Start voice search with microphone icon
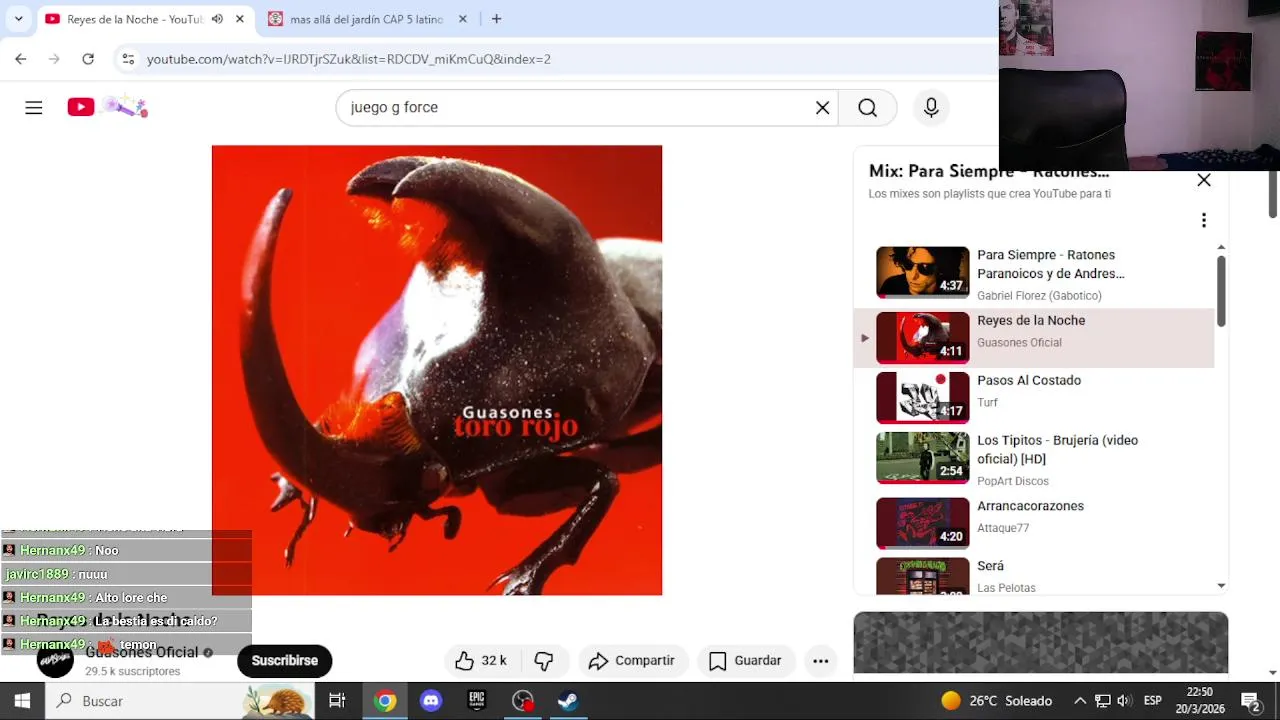Viewport: 1280px width, 720px height. coord(931,107)
